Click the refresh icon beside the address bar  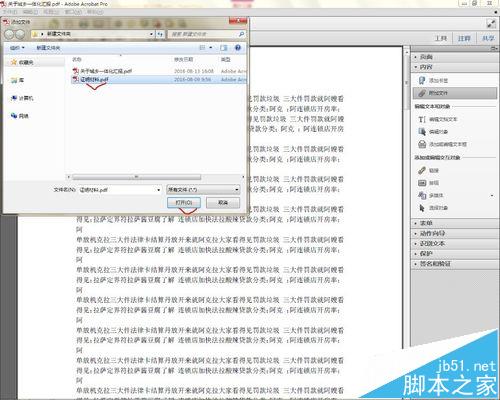click(161, 34)
